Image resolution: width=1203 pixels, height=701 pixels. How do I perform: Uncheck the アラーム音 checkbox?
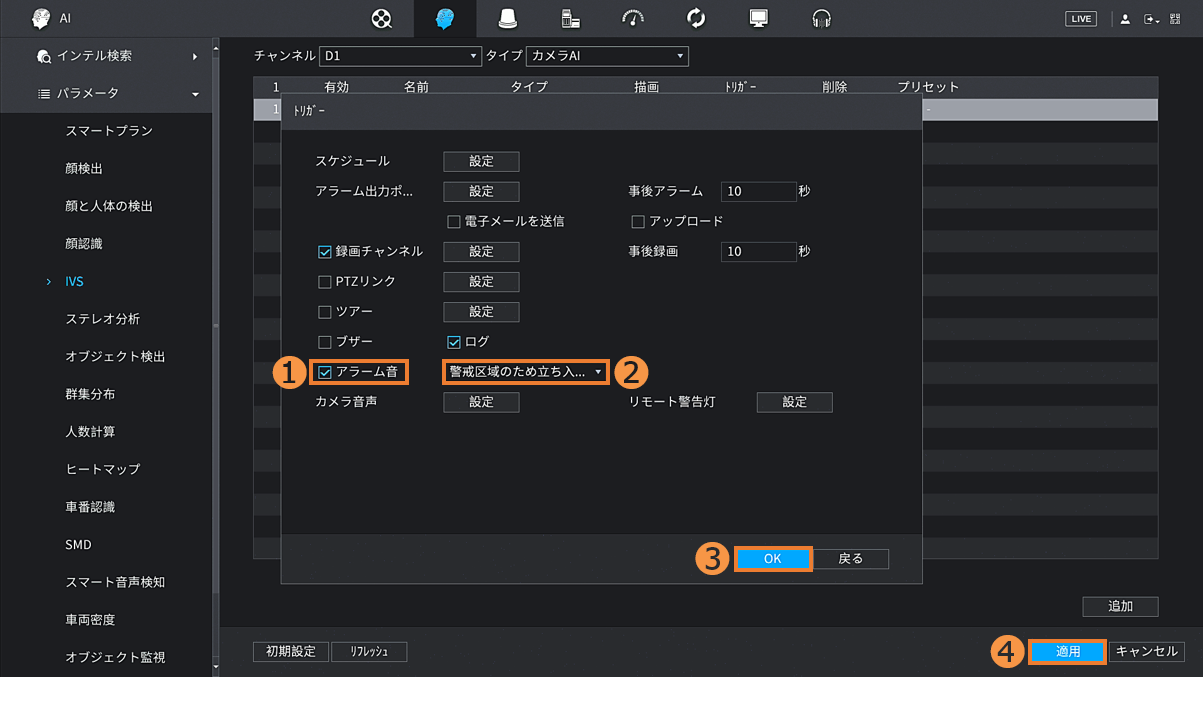click(325, 372)
